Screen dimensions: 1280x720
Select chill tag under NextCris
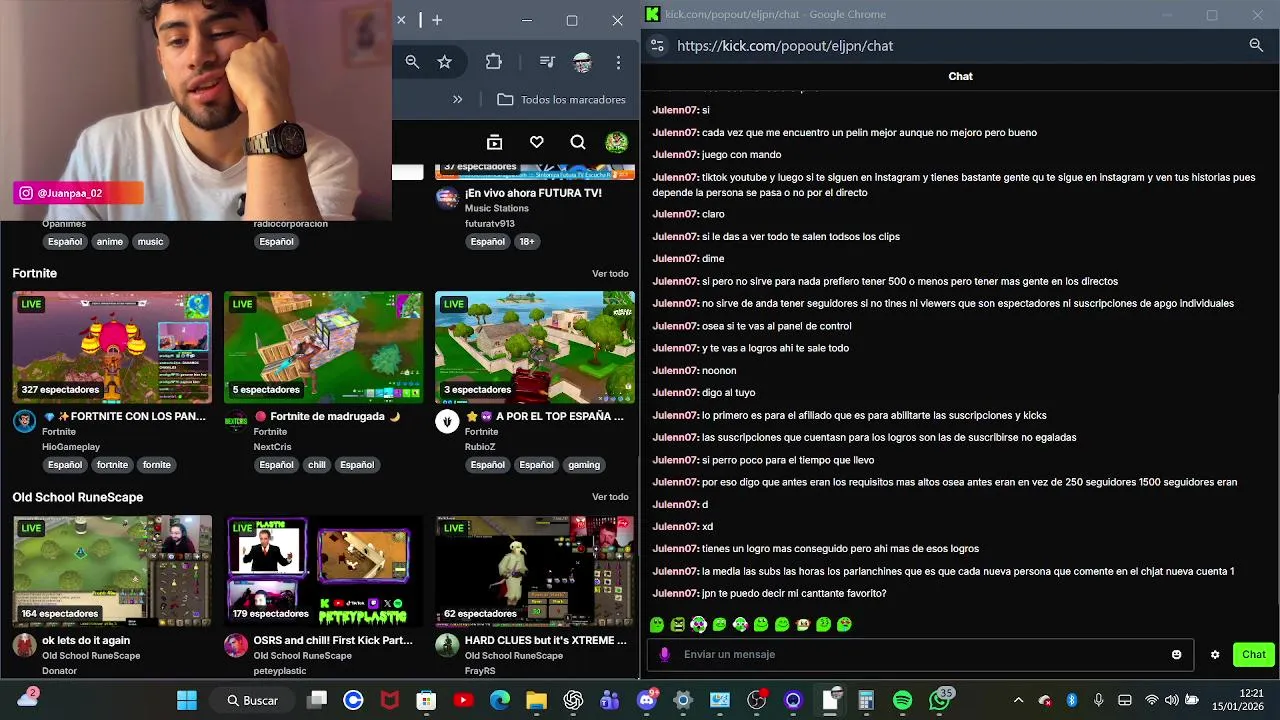(x=317, y=465)
